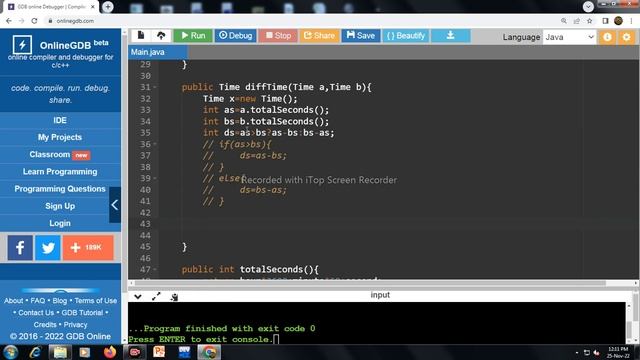Open the IDE sidebar item
The width and height of the screenshot is (640, 360).
click(60, 120)
